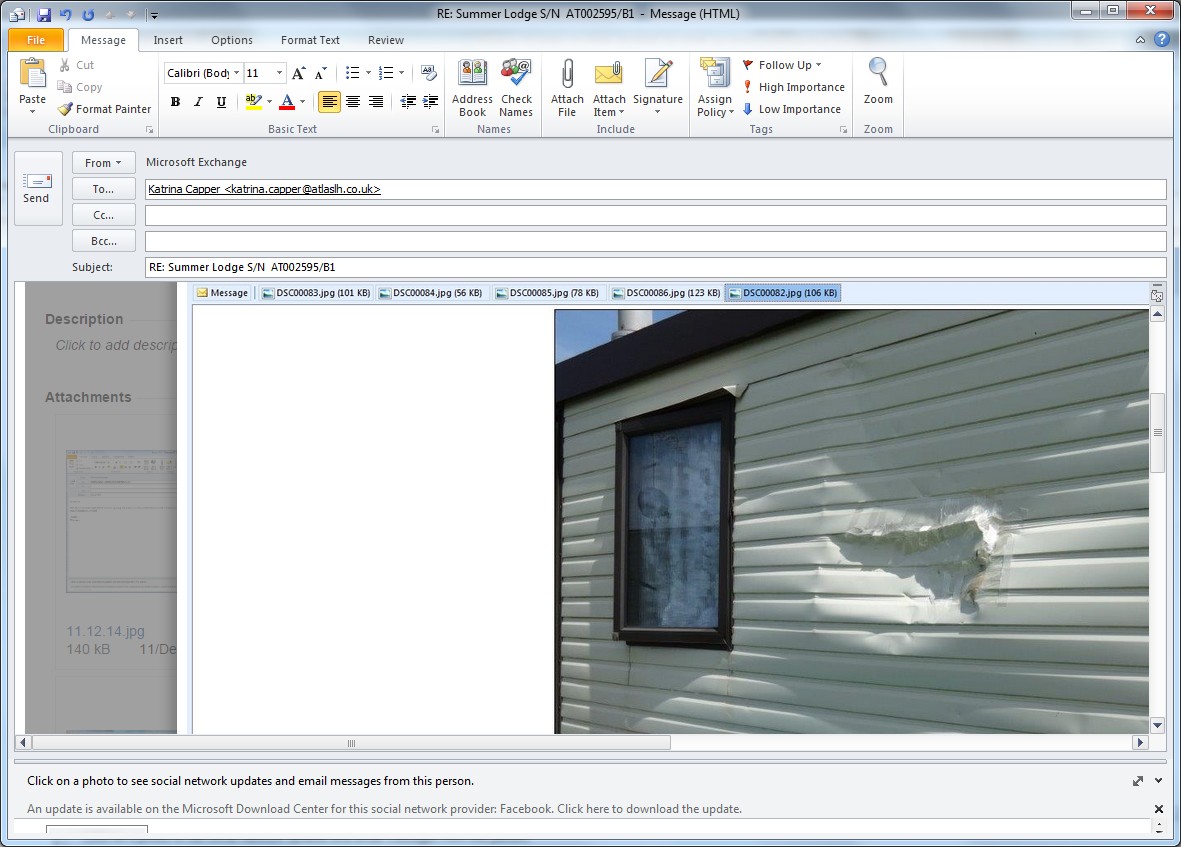1181x847 pixels.
Task: Apply the red font color
Action: 287,102
